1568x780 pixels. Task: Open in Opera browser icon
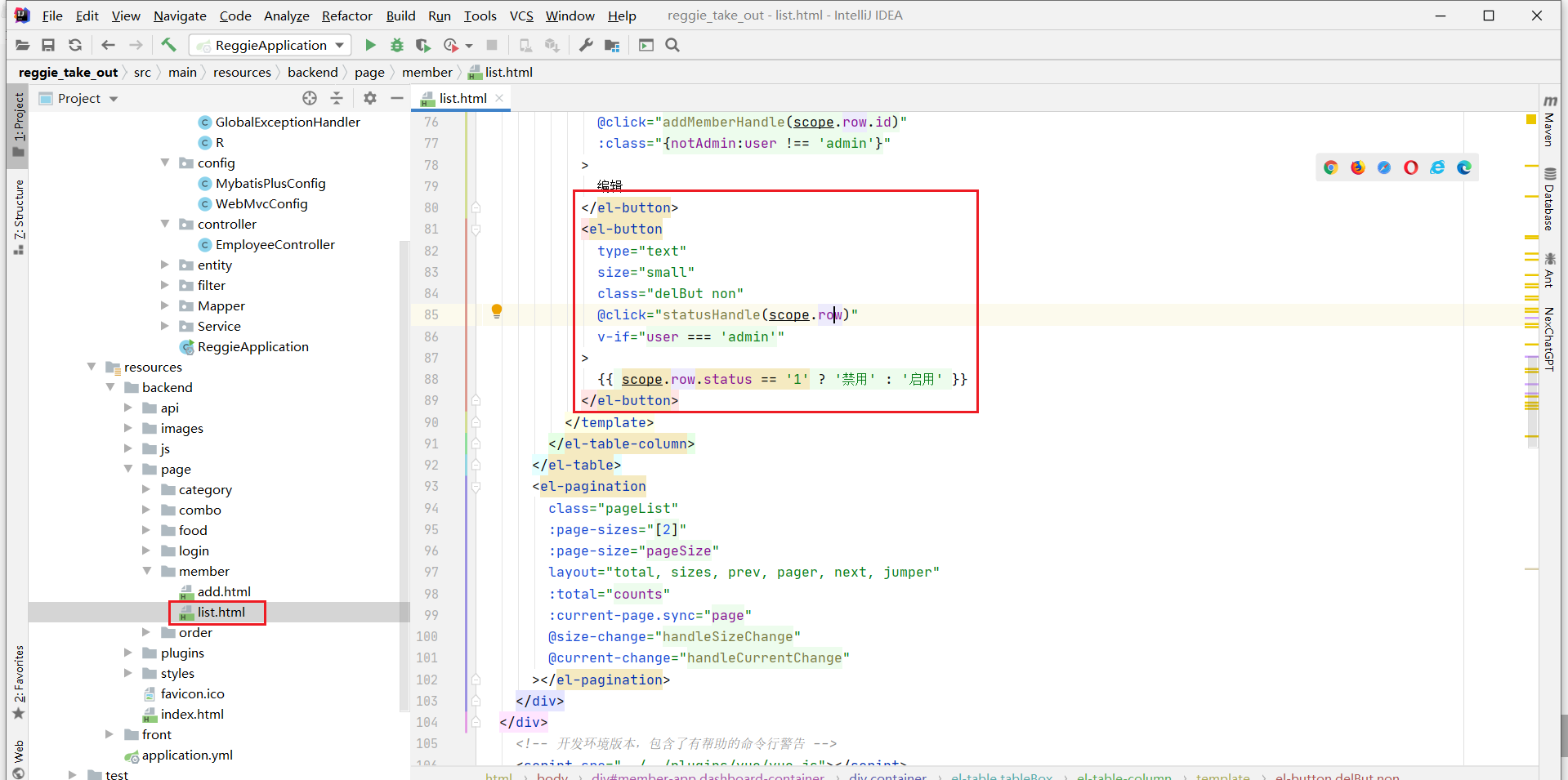[x=1411, y=167]
